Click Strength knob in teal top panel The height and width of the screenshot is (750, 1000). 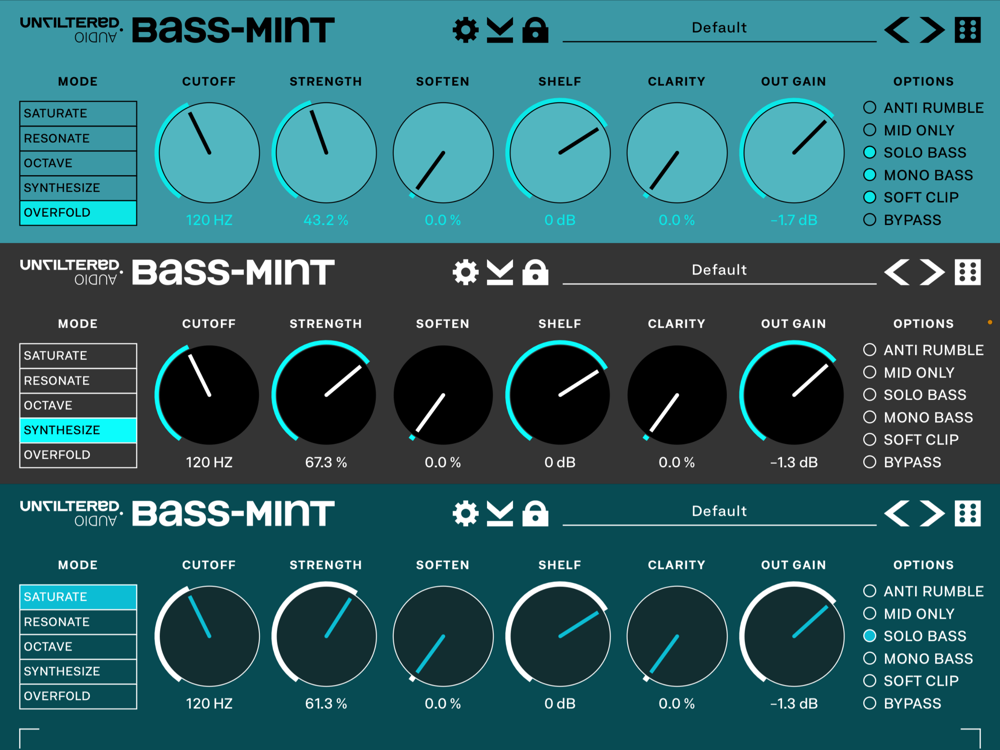326,153
